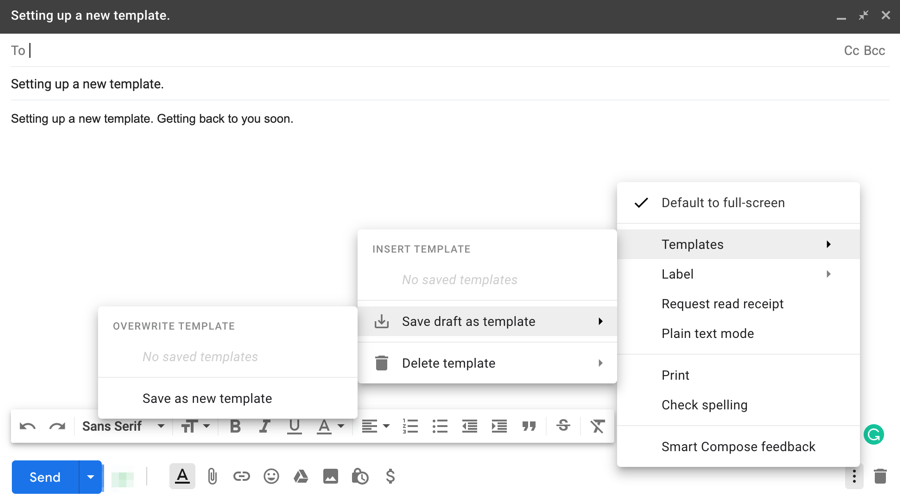The image size is (900, 494).
Task: Insert files using Google Drive
Action: click(301, 476)
